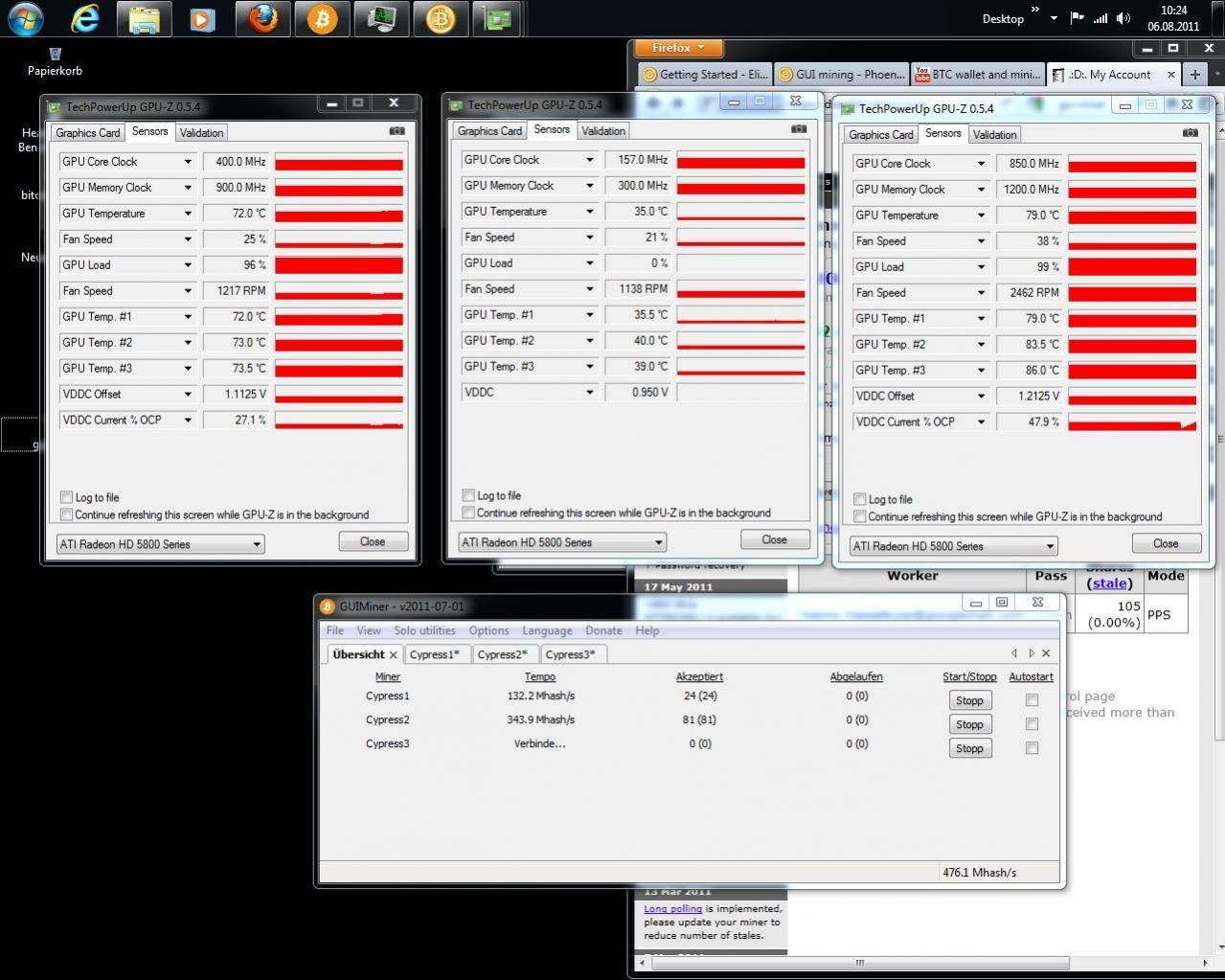
Task: Toggle Continue refreshing checkbox in right GPU-Z
Action: pos(860,516)
